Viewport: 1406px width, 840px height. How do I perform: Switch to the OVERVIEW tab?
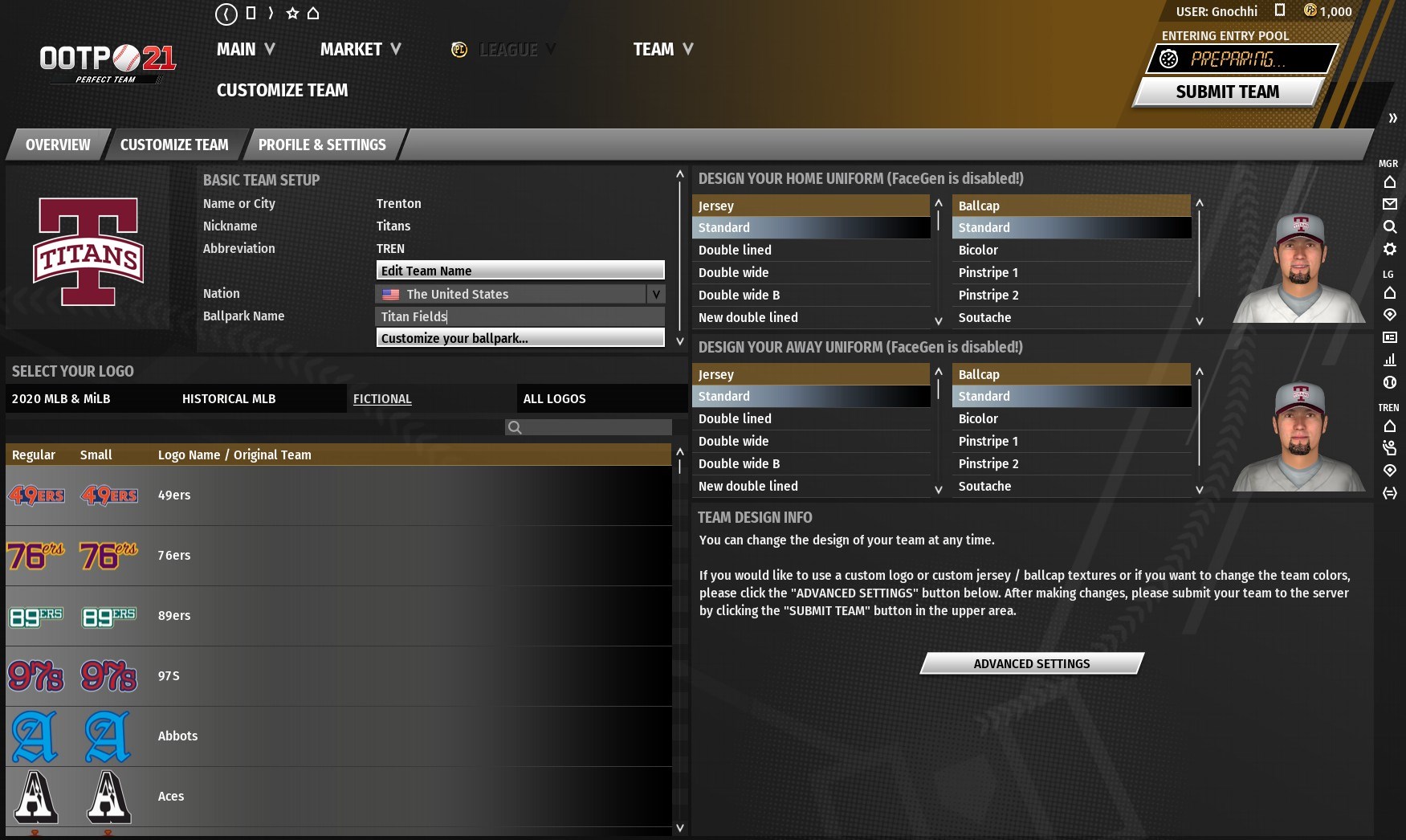[58, 145]
